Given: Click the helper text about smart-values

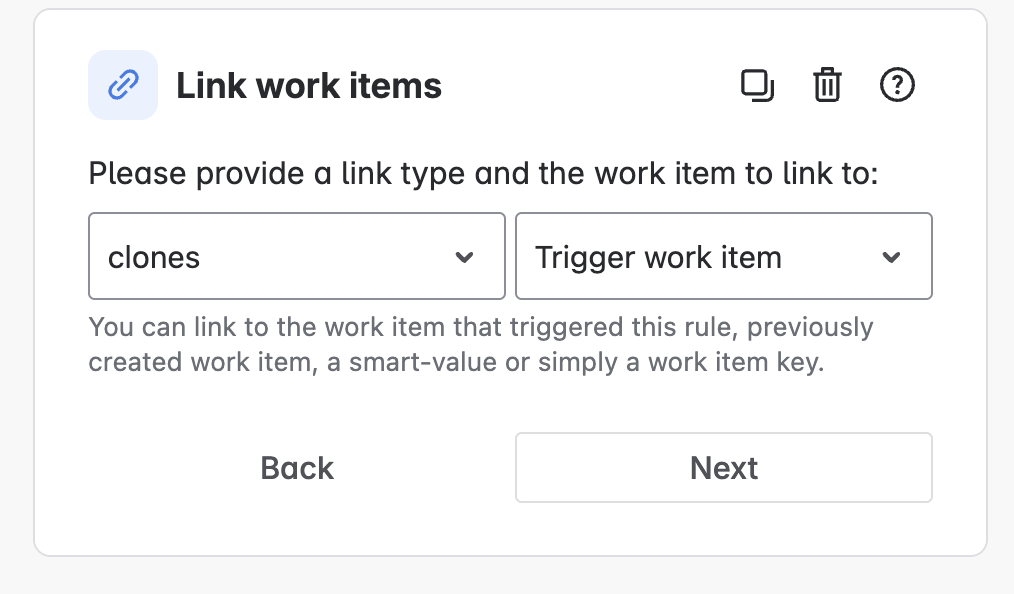Looking at the screenshot, I should tap(480, 343).
